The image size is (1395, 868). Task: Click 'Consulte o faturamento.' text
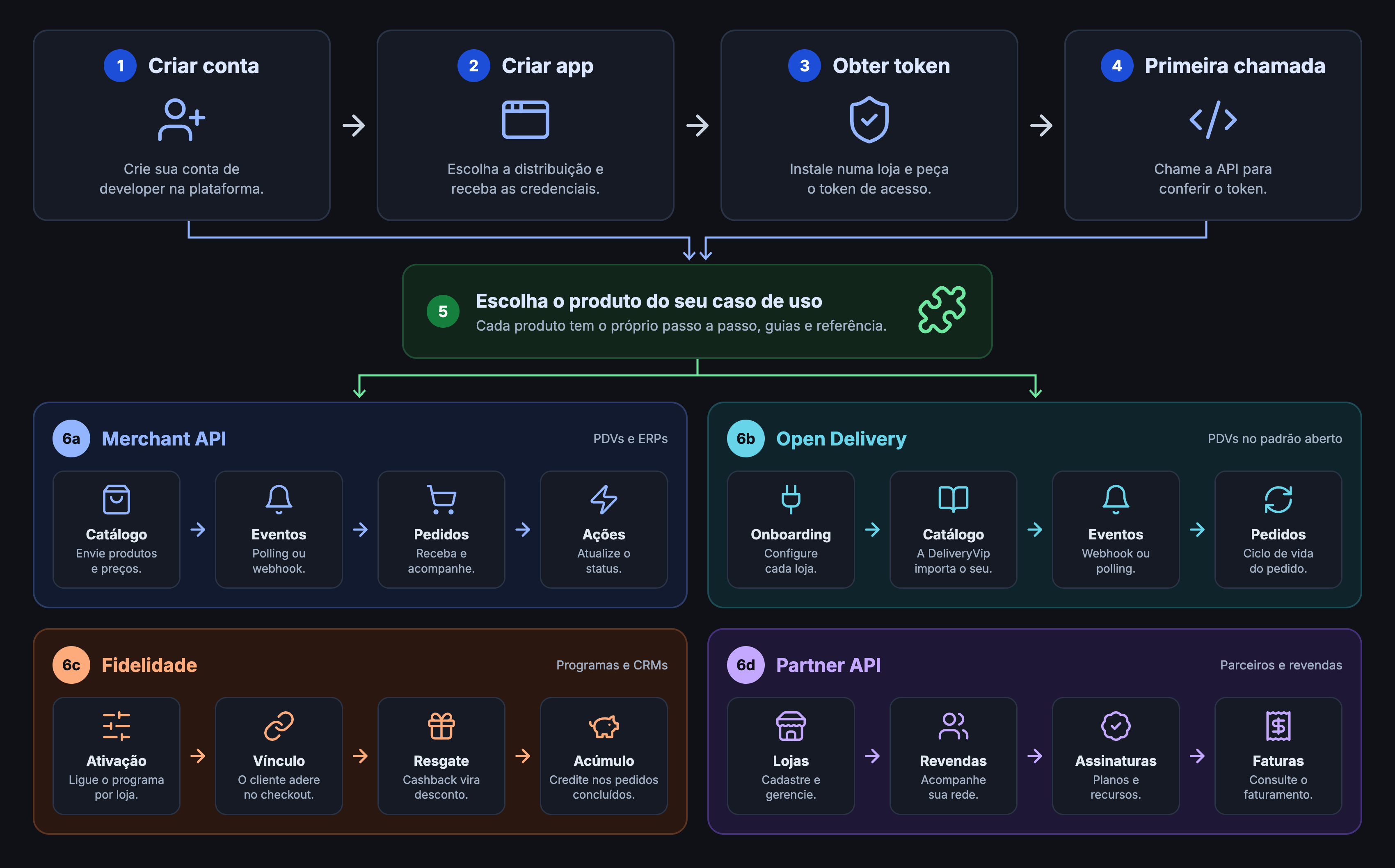coord(1278,787)
